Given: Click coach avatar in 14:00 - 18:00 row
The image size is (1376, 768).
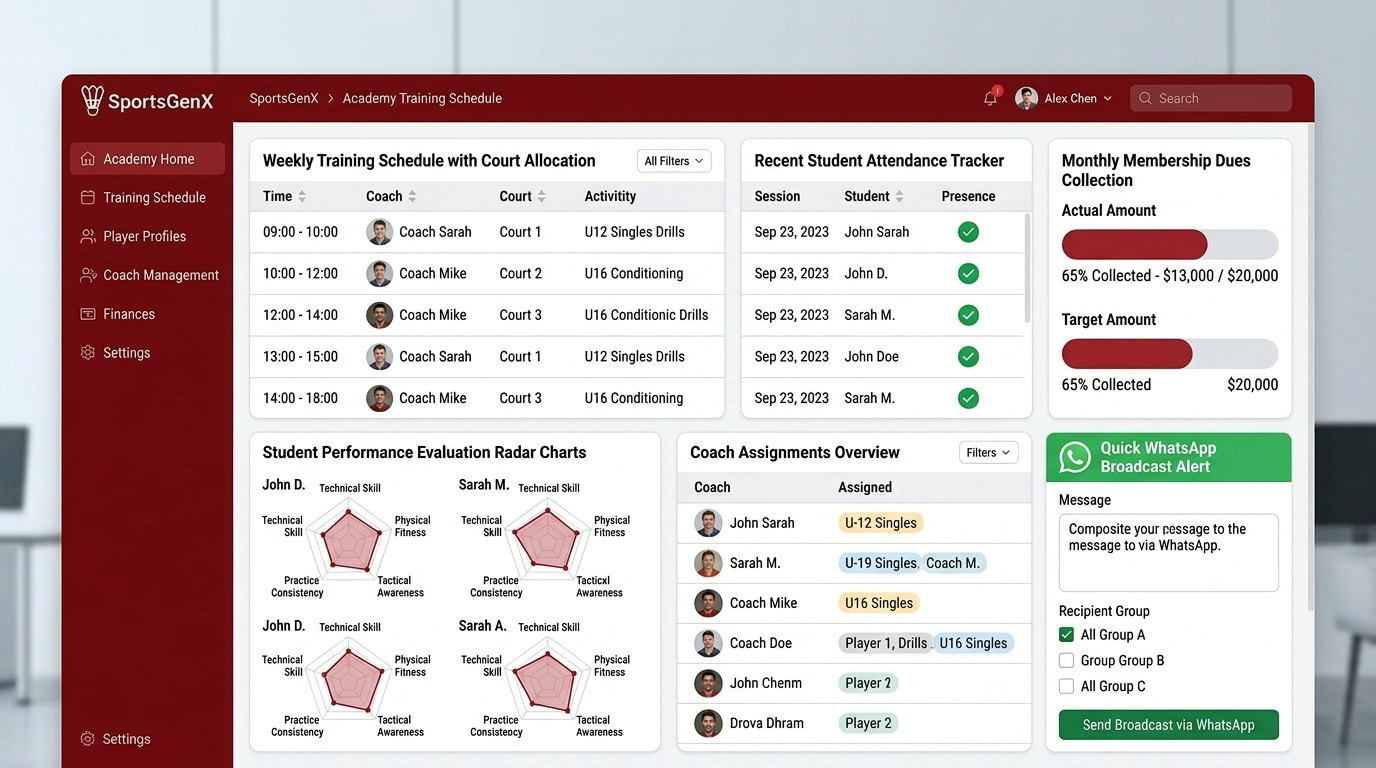Looking at the screenshot, I should pos(379,398).
